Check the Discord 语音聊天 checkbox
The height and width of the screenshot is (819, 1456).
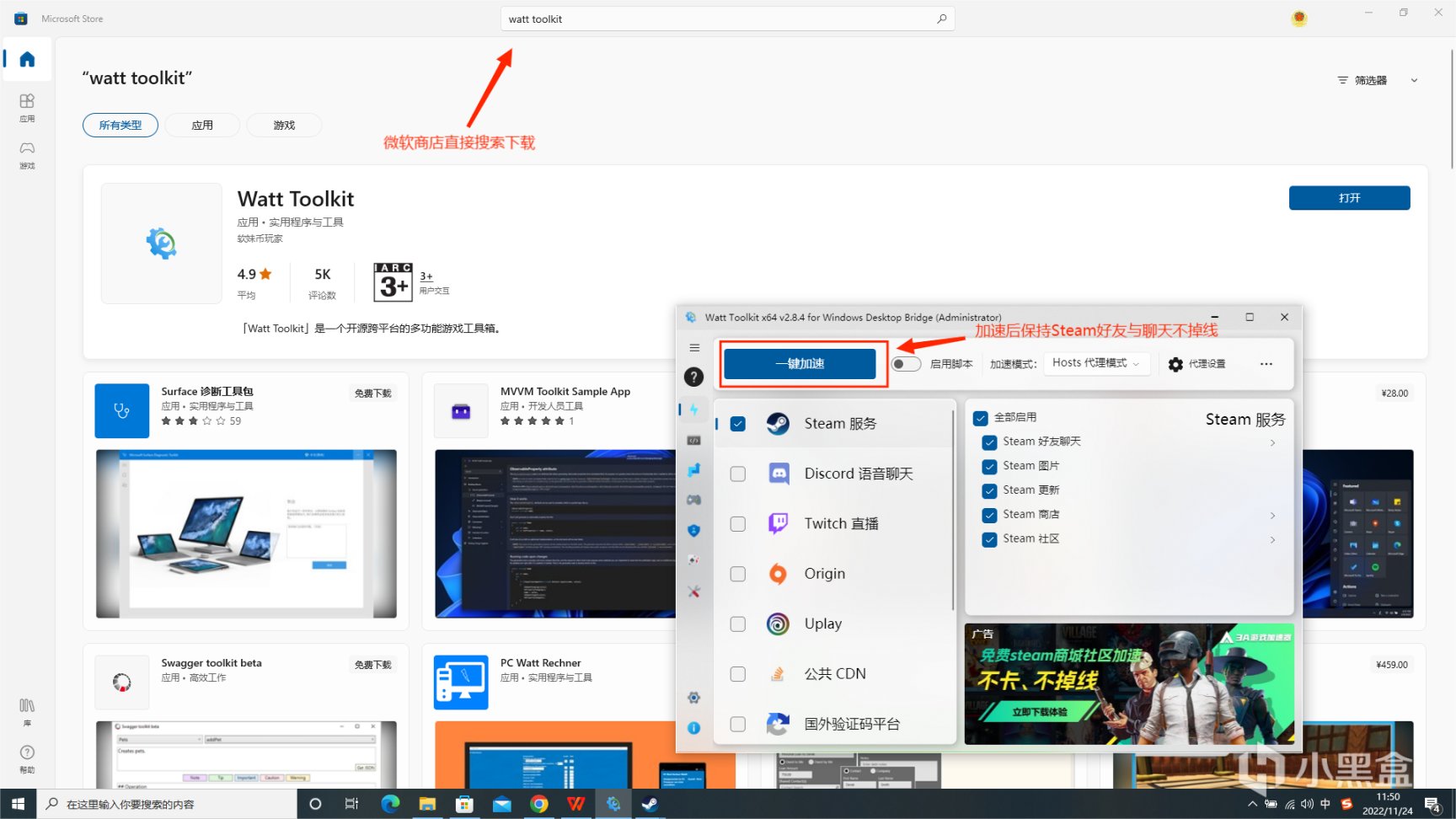tap(738, 474)
